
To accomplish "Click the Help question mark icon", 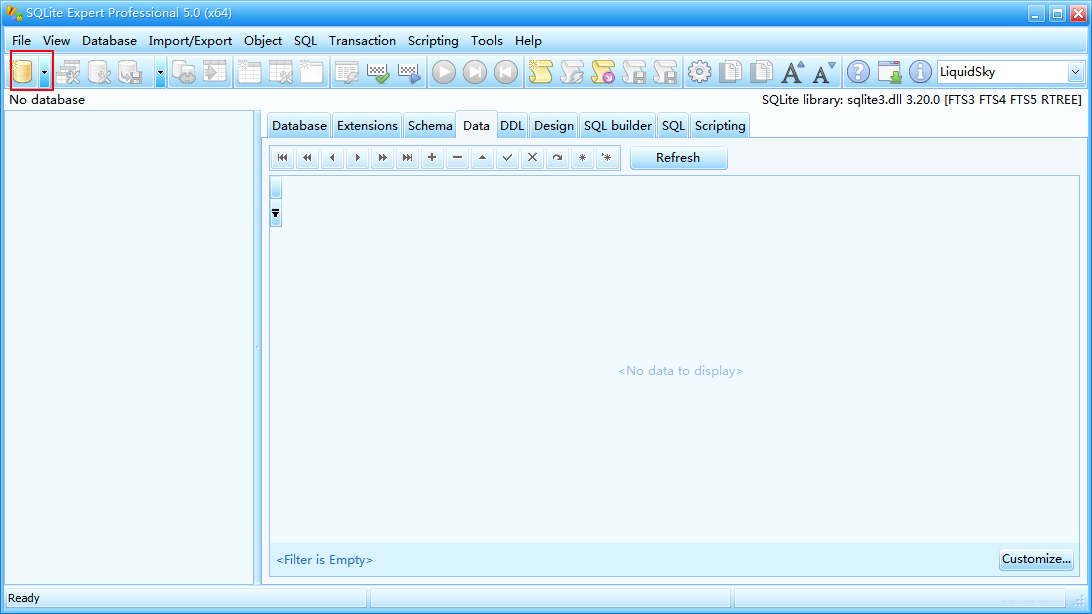I will [x=858, y=72].
